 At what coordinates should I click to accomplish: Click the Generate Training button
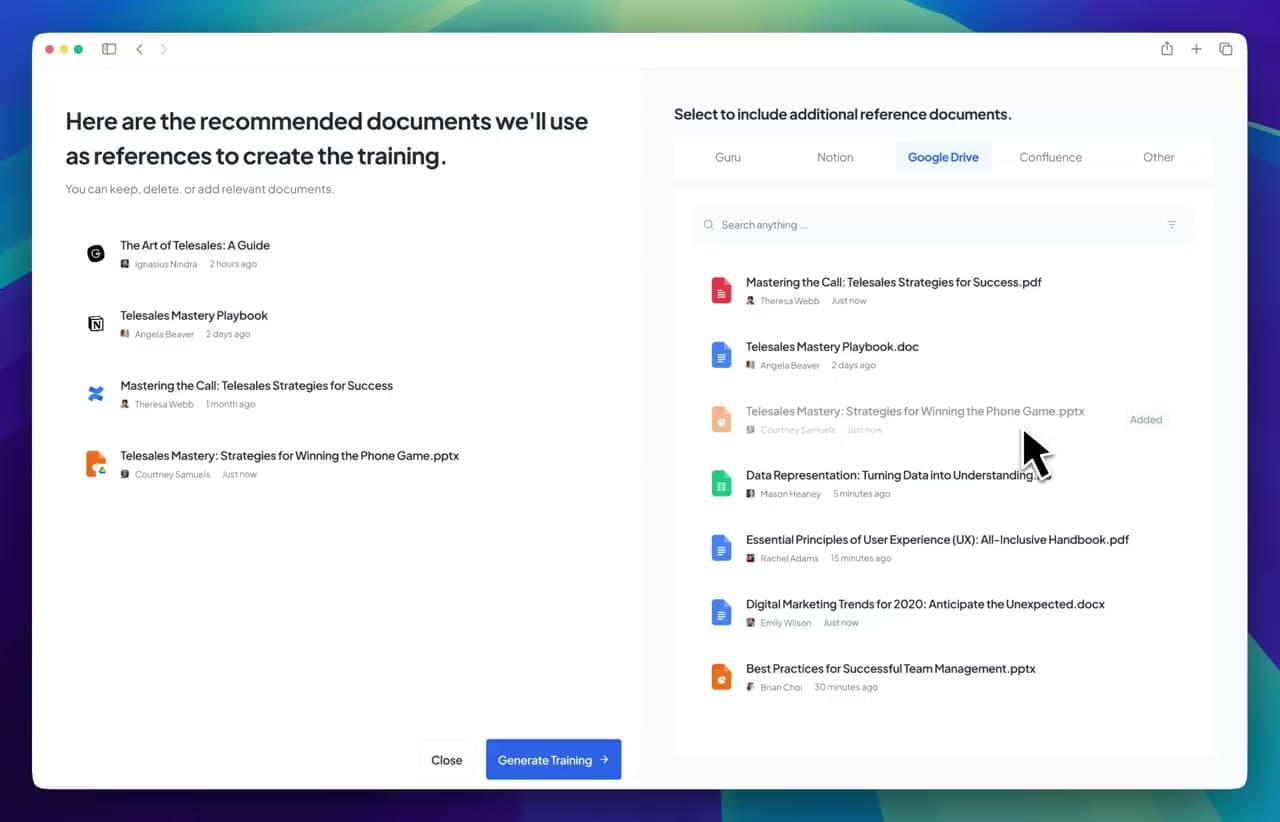tap(554, 760)
